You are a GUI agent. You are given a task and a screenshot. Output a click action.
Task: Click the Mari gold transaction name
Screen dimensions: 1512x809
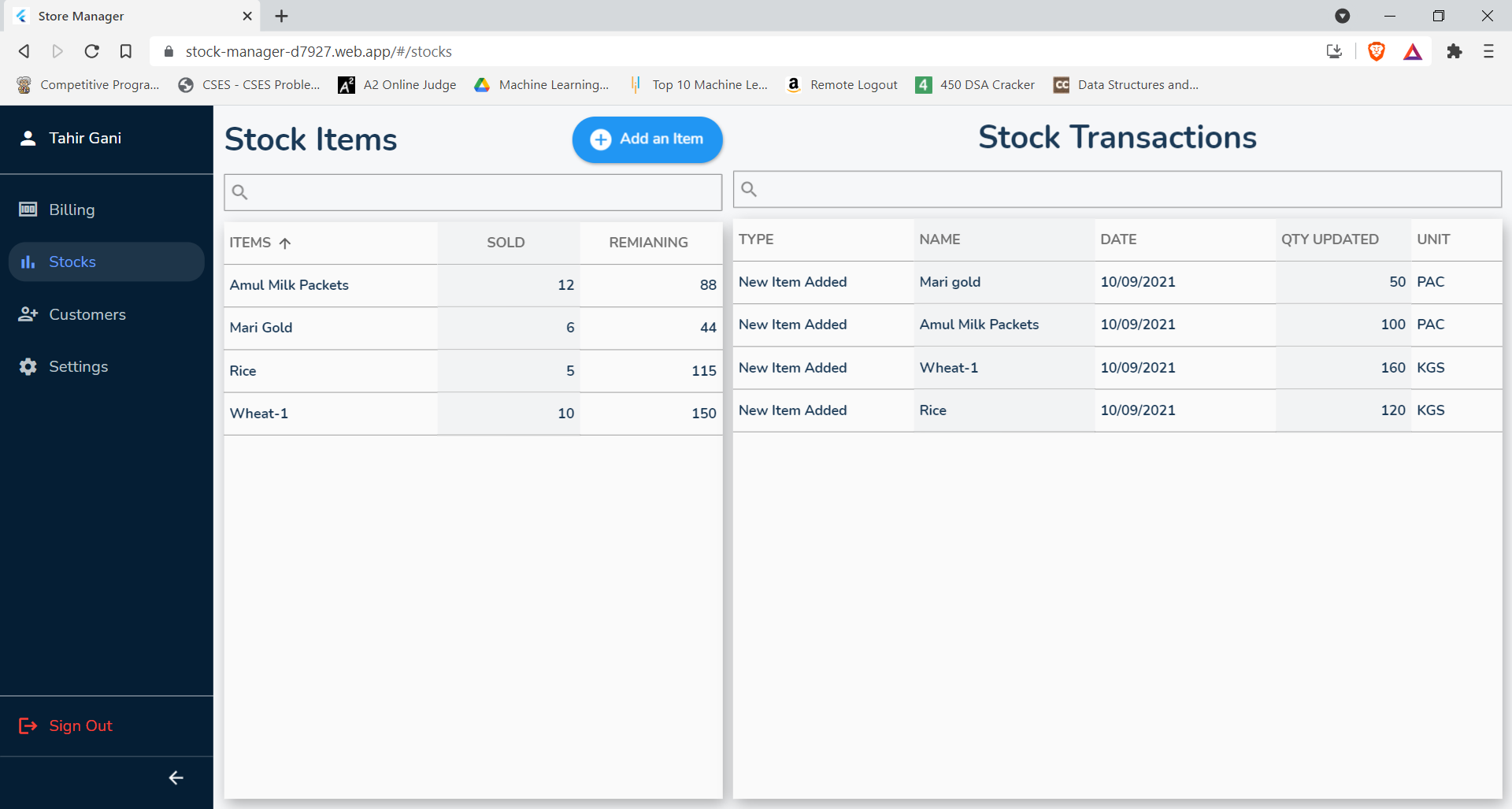[950, 282]
